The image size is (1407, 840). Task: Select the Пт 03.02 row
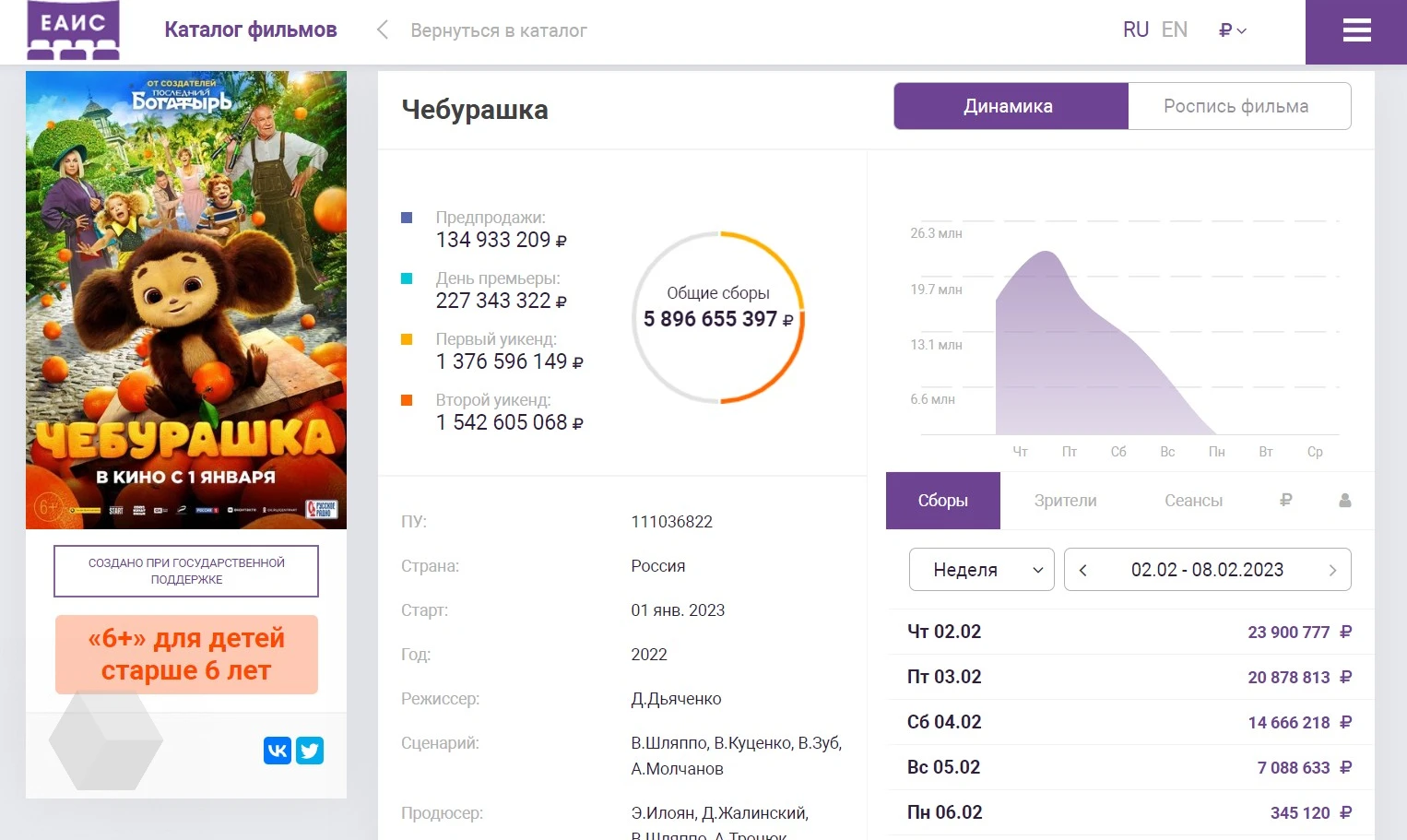(1129, 677)
